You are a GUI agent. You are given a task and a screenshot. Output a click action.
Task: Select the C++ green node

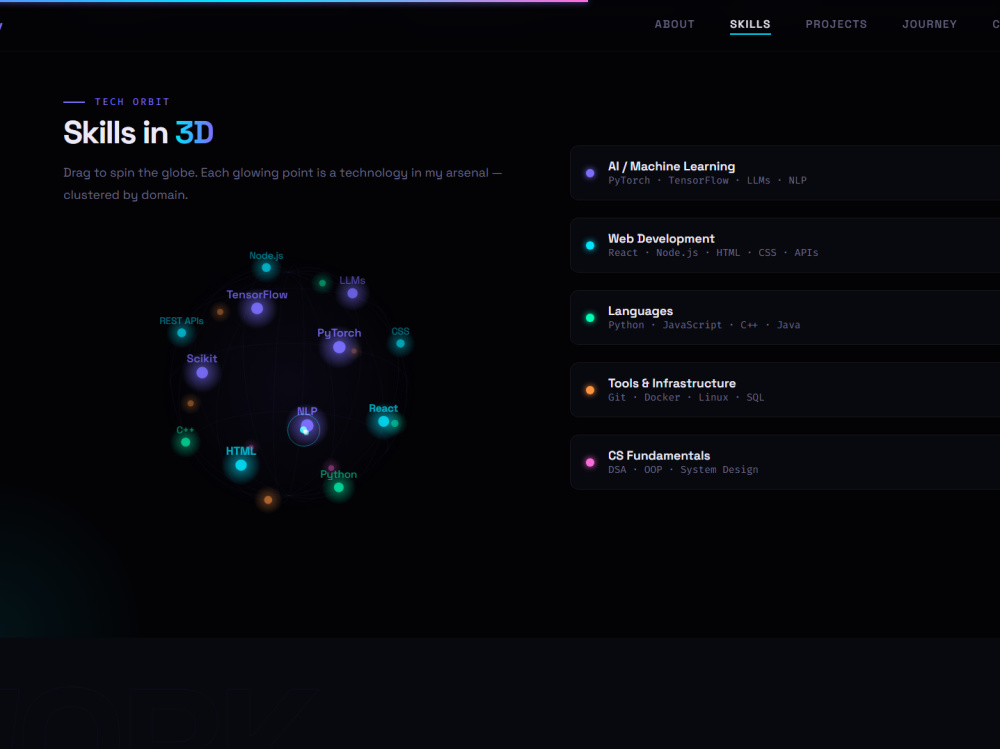point(186,442)
